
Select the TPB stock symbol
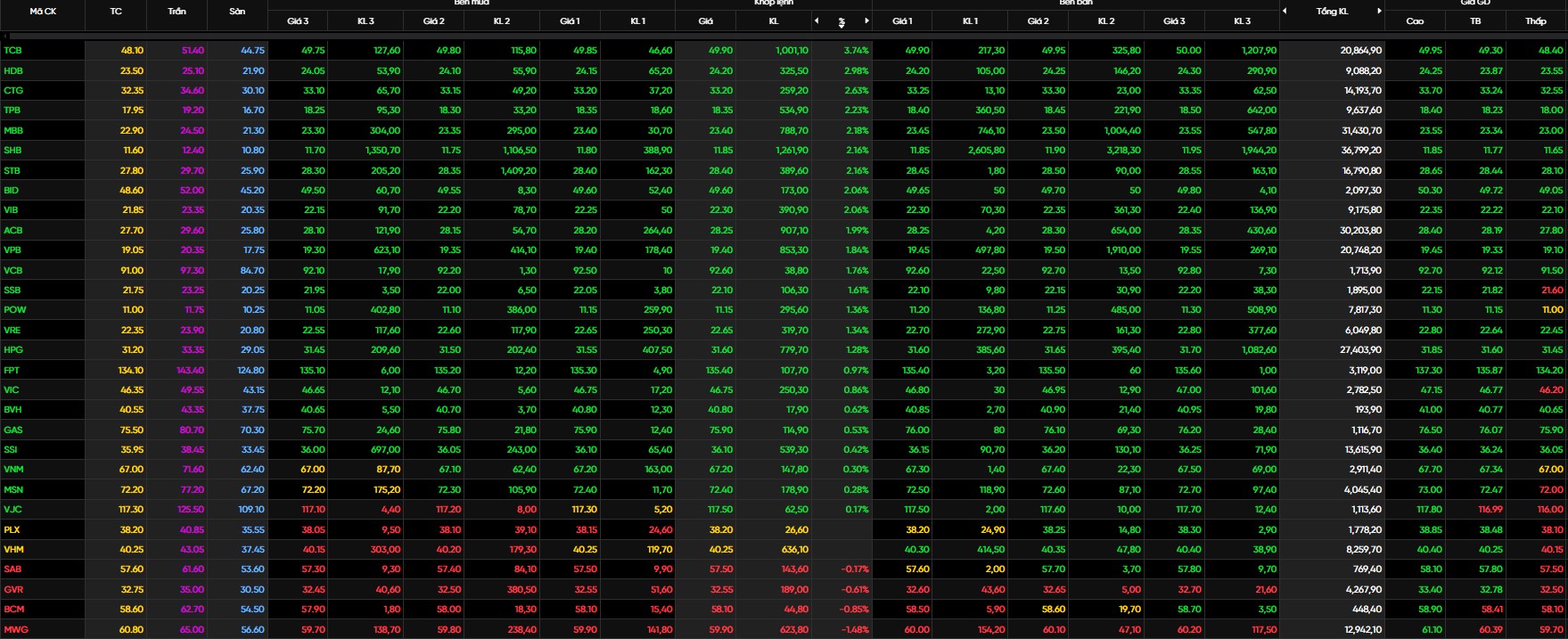[12, 110]
